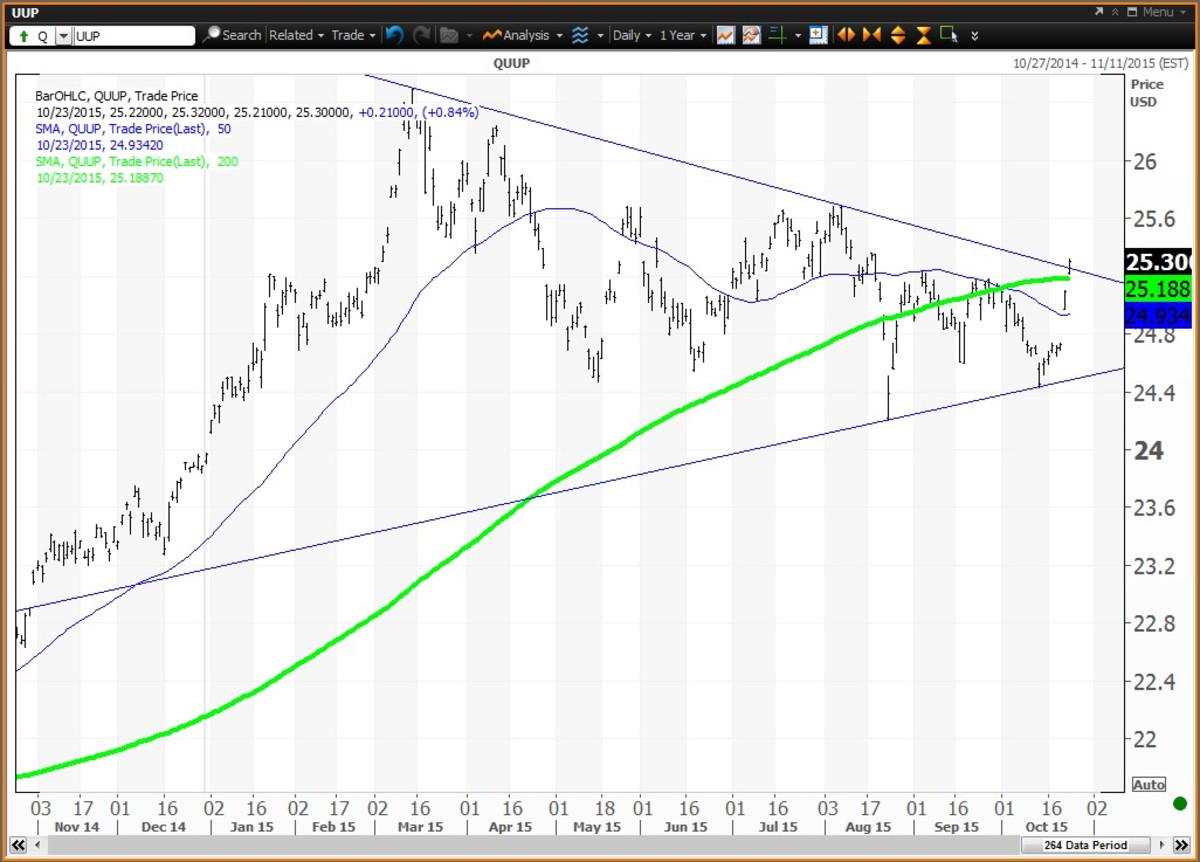Click the Search button
1200x862 pixels.
click(x=232, y=35)
